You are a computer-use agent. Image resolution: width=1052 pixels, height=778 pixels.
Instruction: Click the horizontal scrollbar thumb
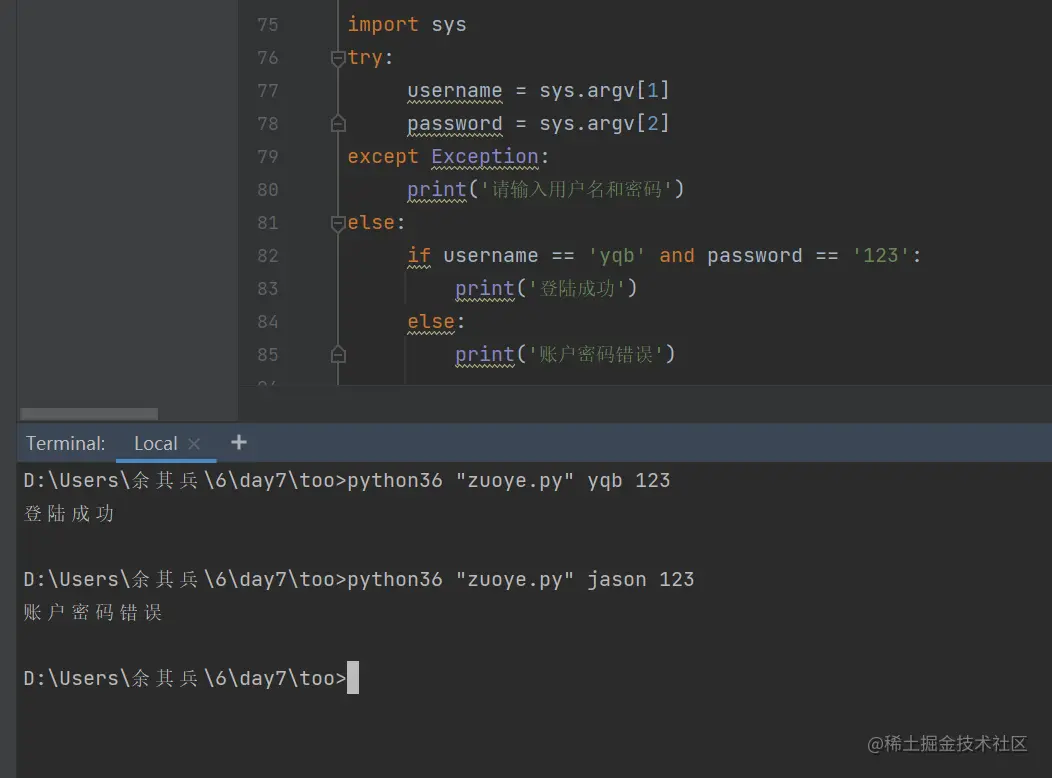coord(89,413)
